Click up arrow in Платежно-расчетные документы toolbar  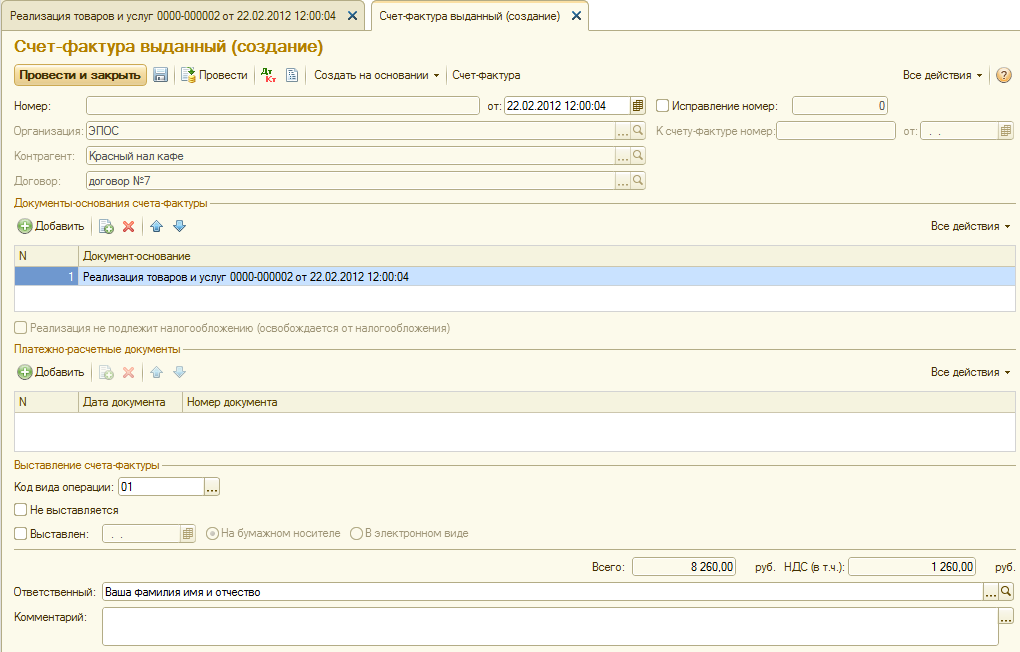[157, 372]
